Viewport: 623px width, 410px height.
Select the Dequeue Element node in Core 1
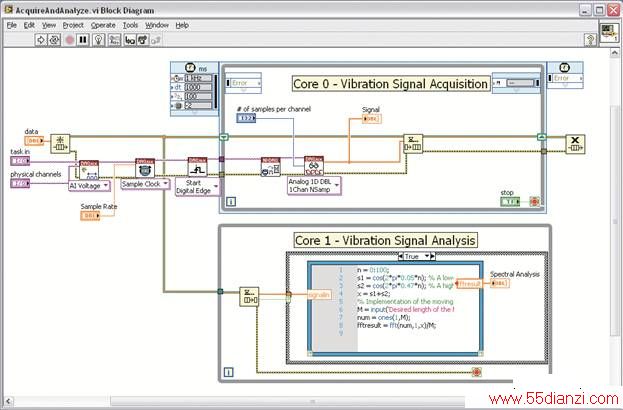pyautogui.click(x=249, y=297)
